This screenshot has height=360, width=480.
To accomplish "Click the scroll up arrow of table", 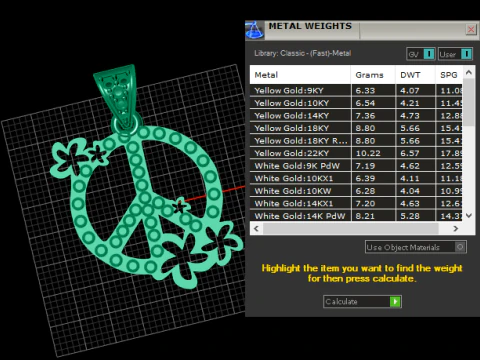I will 469,72.
